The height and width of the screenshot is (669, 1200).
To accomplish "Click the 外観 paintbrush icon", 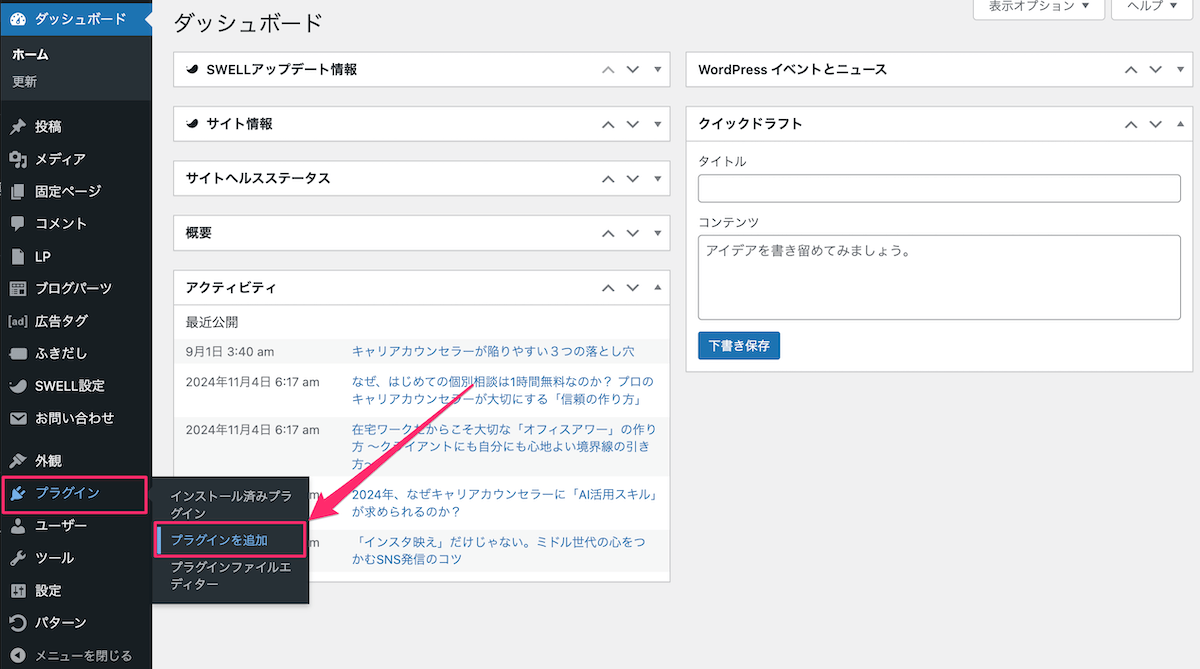I will 17,461.
